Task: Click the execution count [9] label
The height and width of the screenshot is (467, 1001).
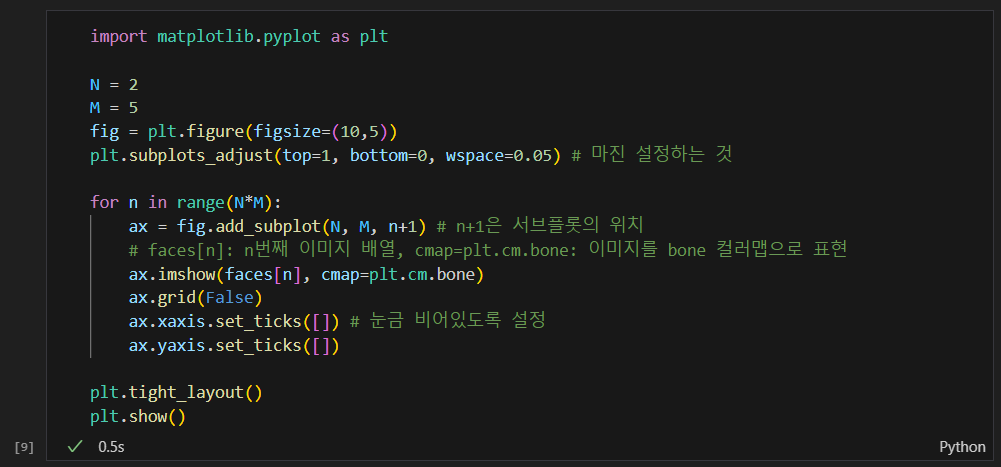Action: 24,447
